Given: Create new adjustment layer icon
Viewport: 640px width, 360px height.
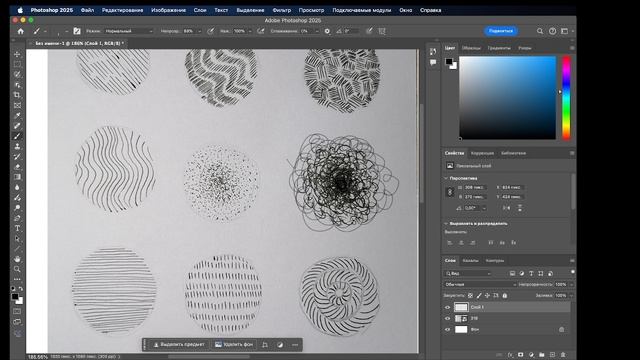Looking at the screenshot, I should [x=531, y=355].
